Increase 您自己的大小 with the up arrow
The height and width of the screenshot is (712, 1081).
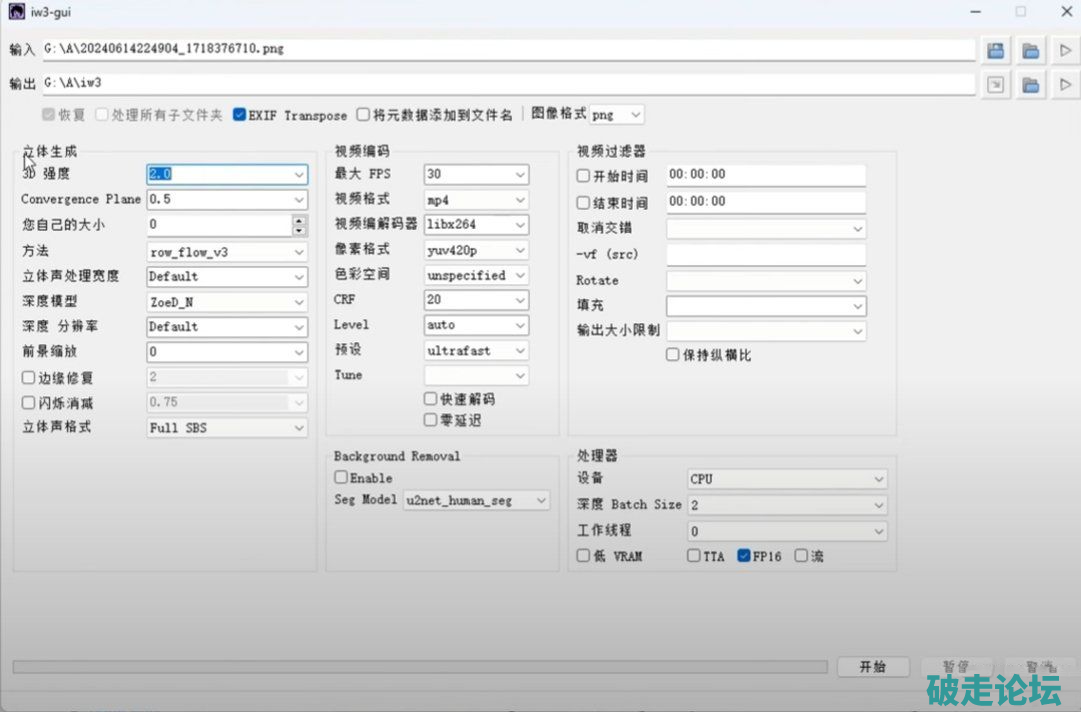[x=299, y=220]
